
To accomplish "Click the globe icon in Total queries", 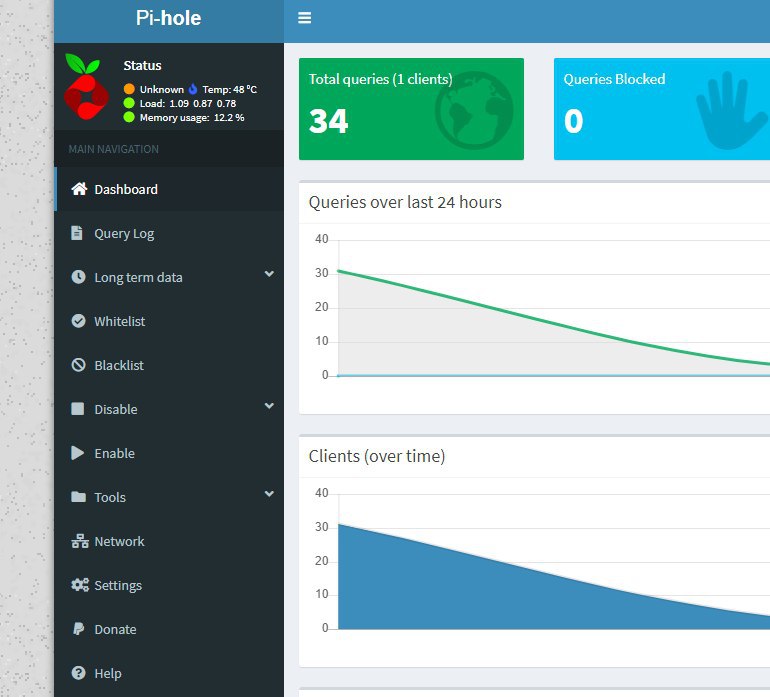I will [x=473, y=111].
